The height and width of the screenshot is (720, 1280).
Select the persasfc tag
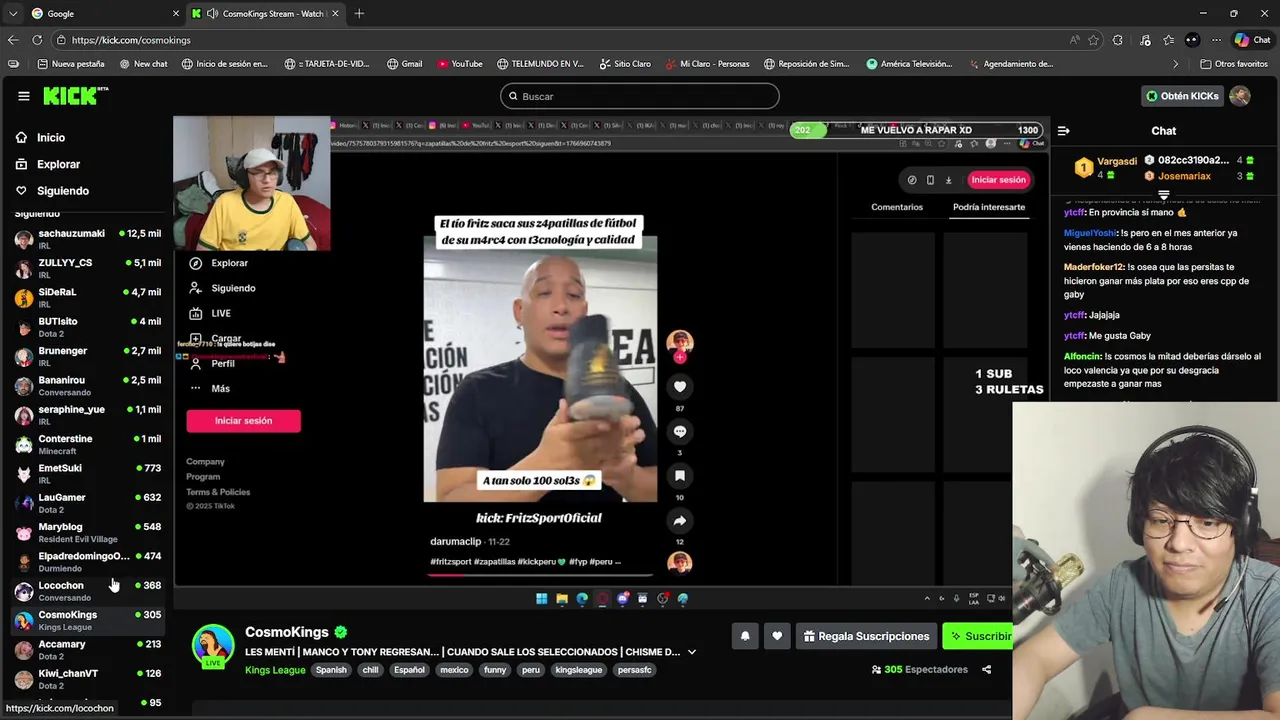635,670
